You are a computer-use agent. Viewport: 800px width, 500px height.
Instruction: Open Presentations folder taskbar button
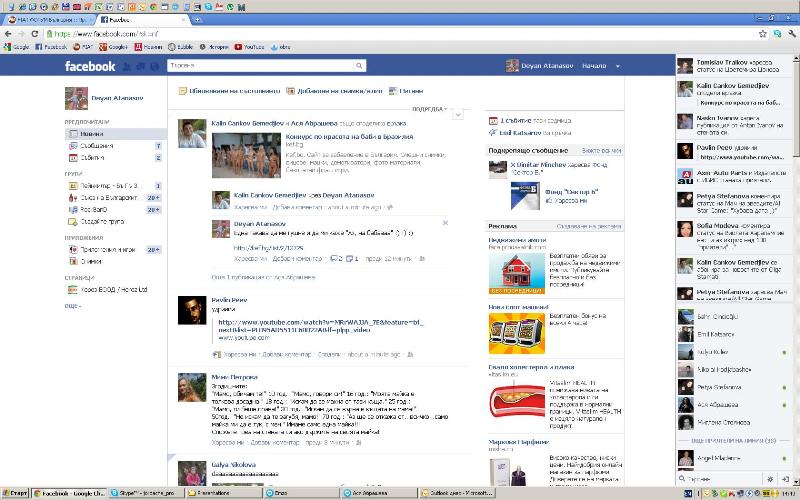click(222, 493)
